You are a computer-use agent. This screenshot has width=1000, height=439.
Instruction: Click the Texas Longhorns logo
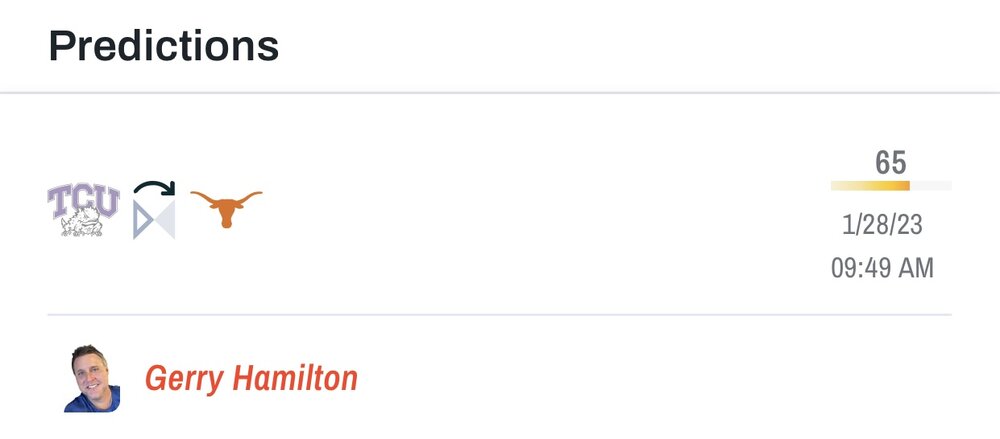(226, 208)
